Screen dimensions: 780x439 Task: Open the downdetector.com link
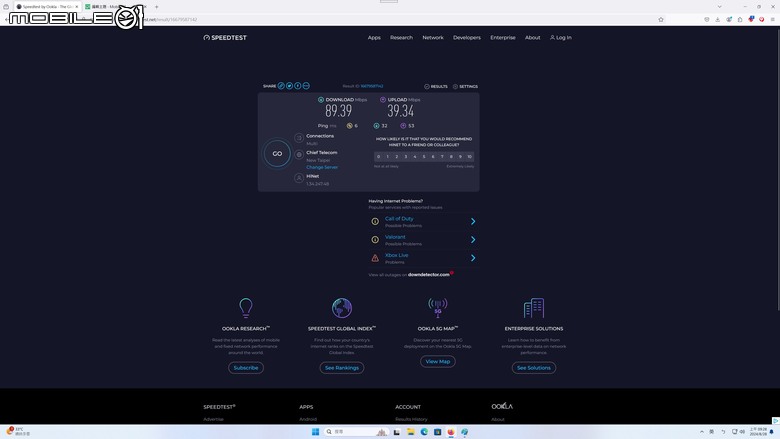429,274
